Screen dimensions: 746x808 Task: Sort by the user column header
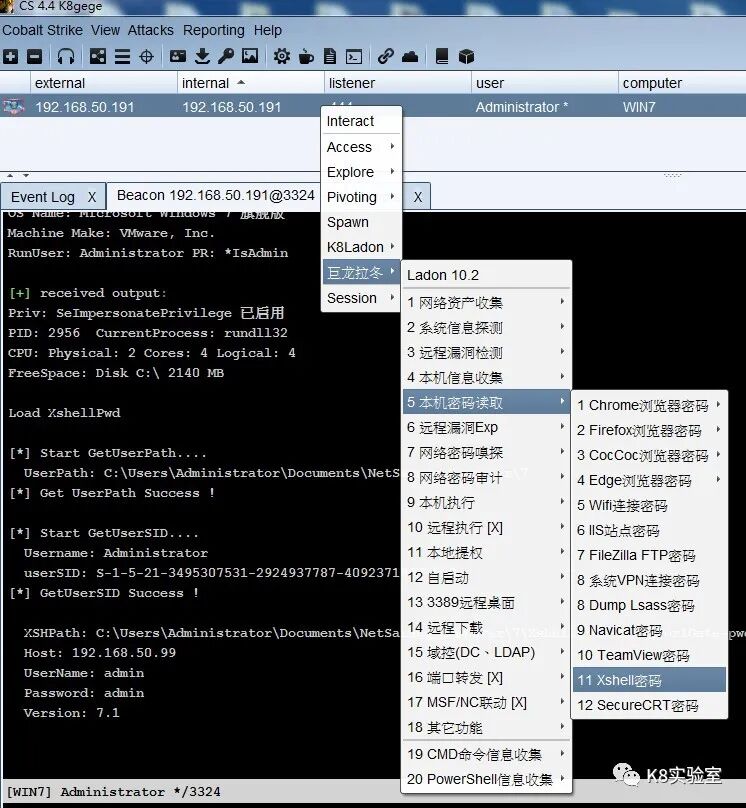(x=545, y=83)
